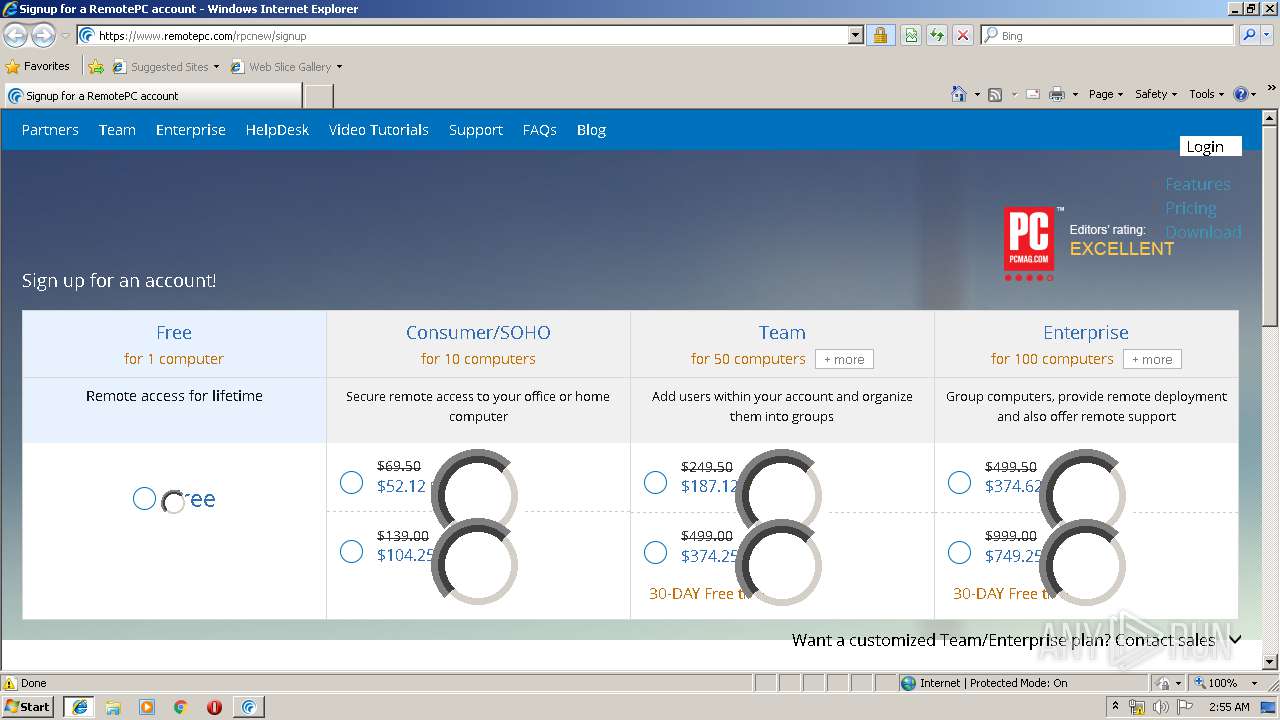This screenshot has width=1280, height=720.
Task: Open the FAQs navigation item
Action: pos(539,130)
